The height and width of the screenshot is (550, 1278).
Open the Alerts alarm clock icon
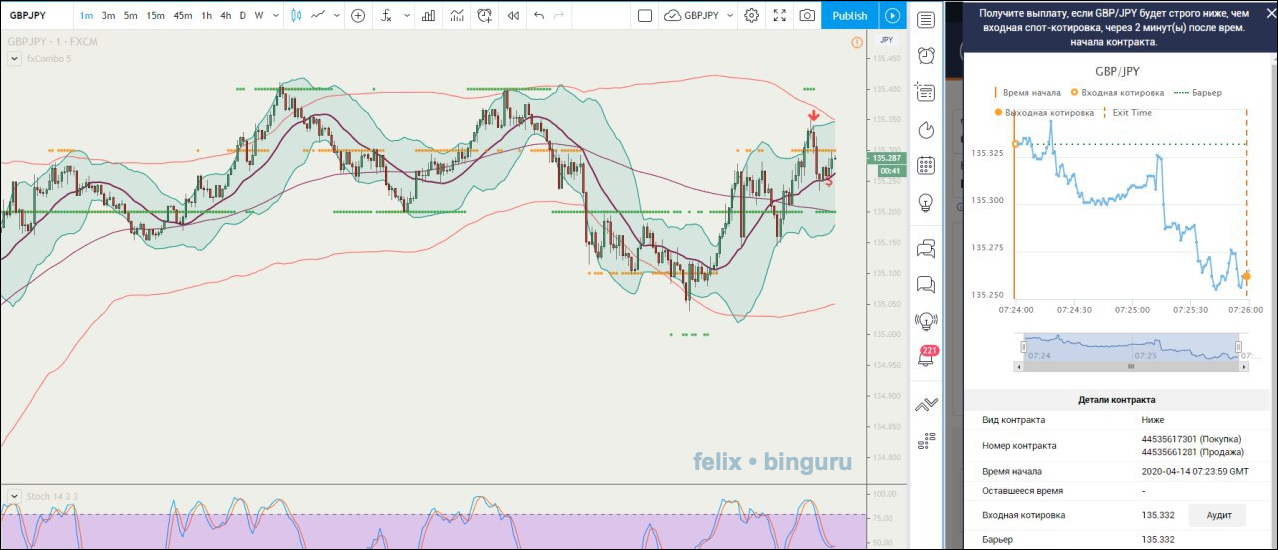(x=926, y=55)
